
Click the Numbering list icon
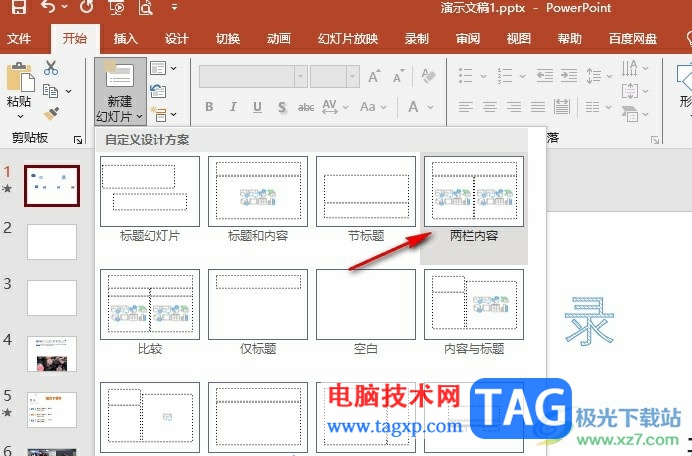(x=504, y=75)
